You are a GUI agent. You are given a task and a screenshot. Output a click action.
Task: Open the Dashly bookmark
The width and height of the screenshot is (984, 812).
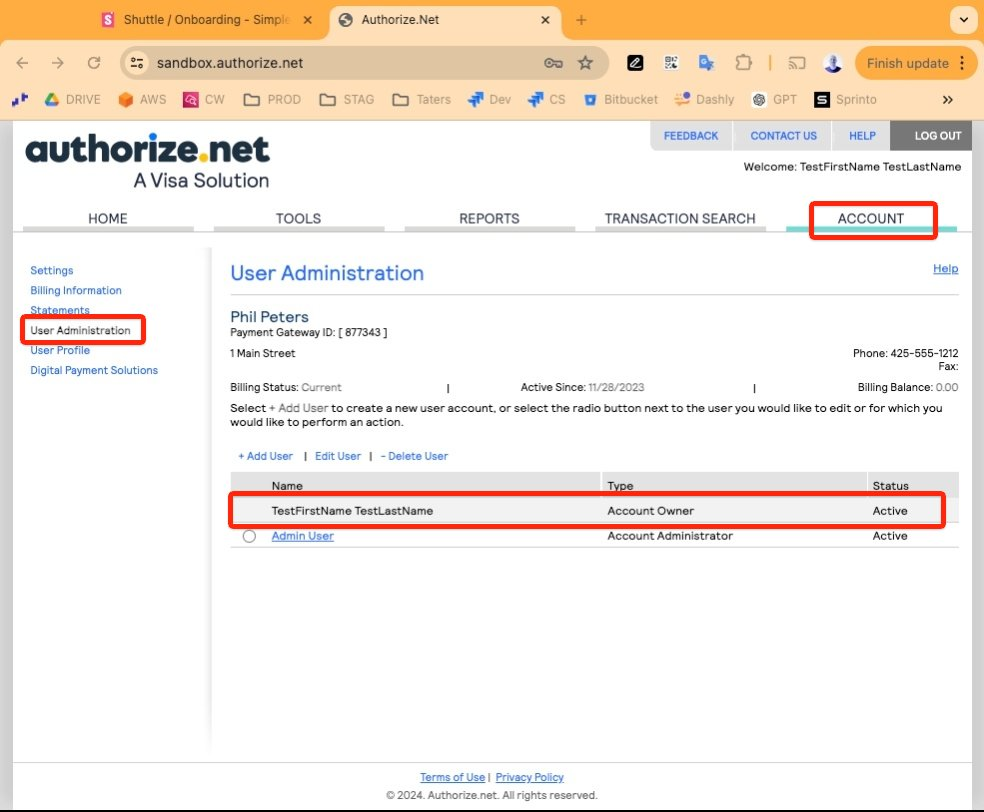[703, 99]
